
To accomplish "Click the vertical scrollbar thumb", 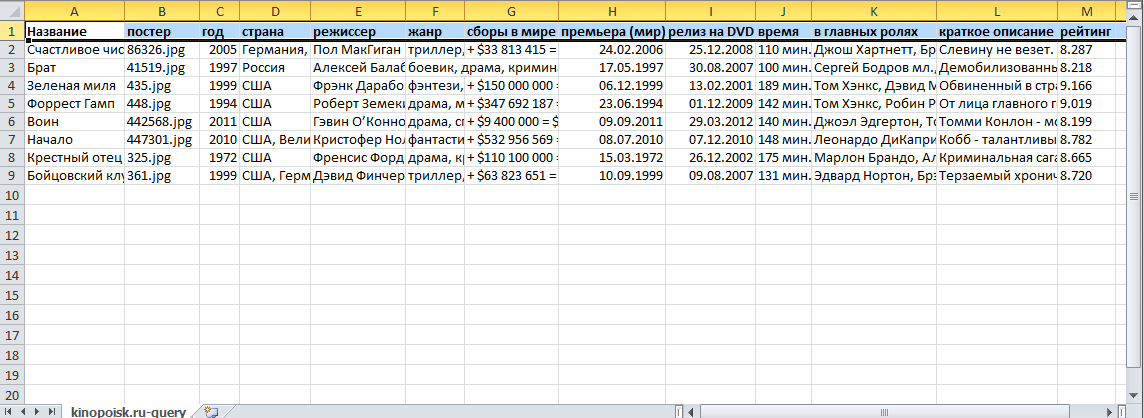I will [1135, 196].
